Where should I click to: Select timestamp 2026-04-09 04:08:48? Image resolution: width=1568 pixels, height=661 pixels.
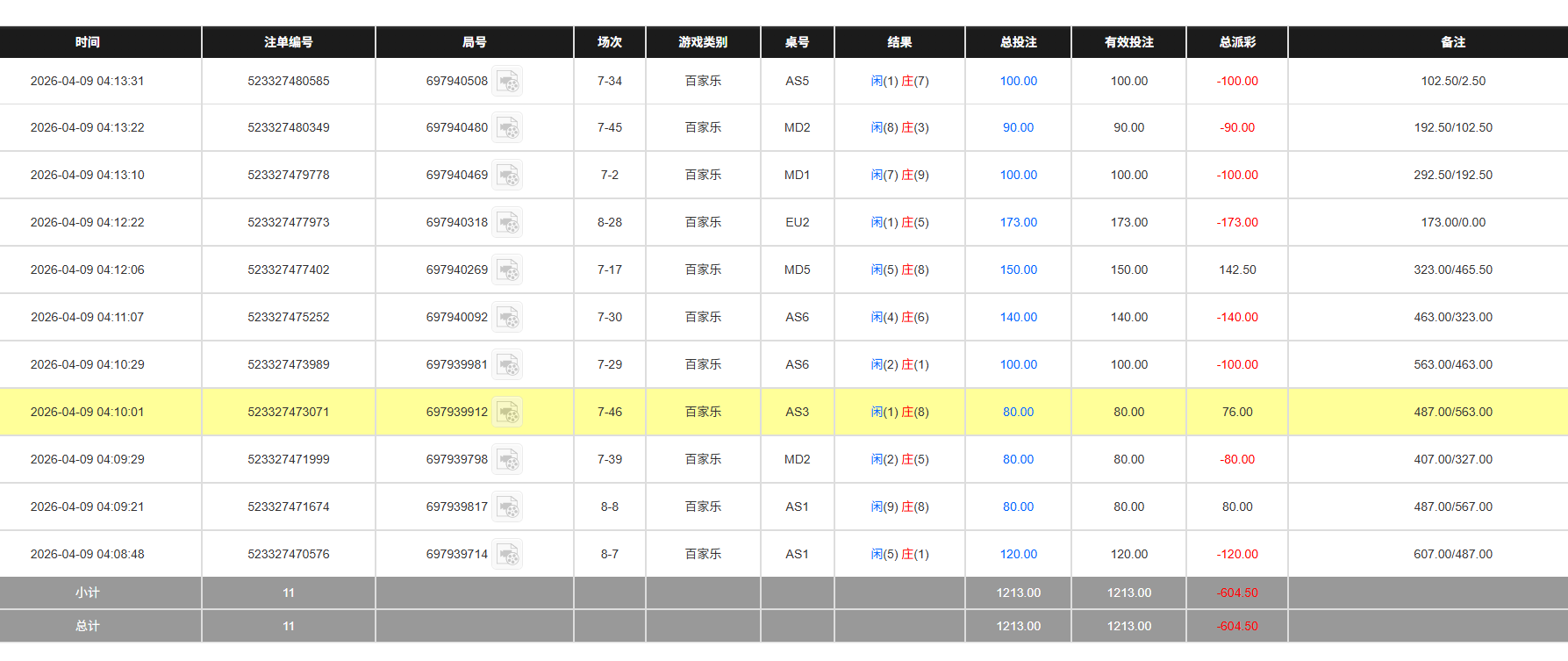pyautogui.click(x=88, y=555)
